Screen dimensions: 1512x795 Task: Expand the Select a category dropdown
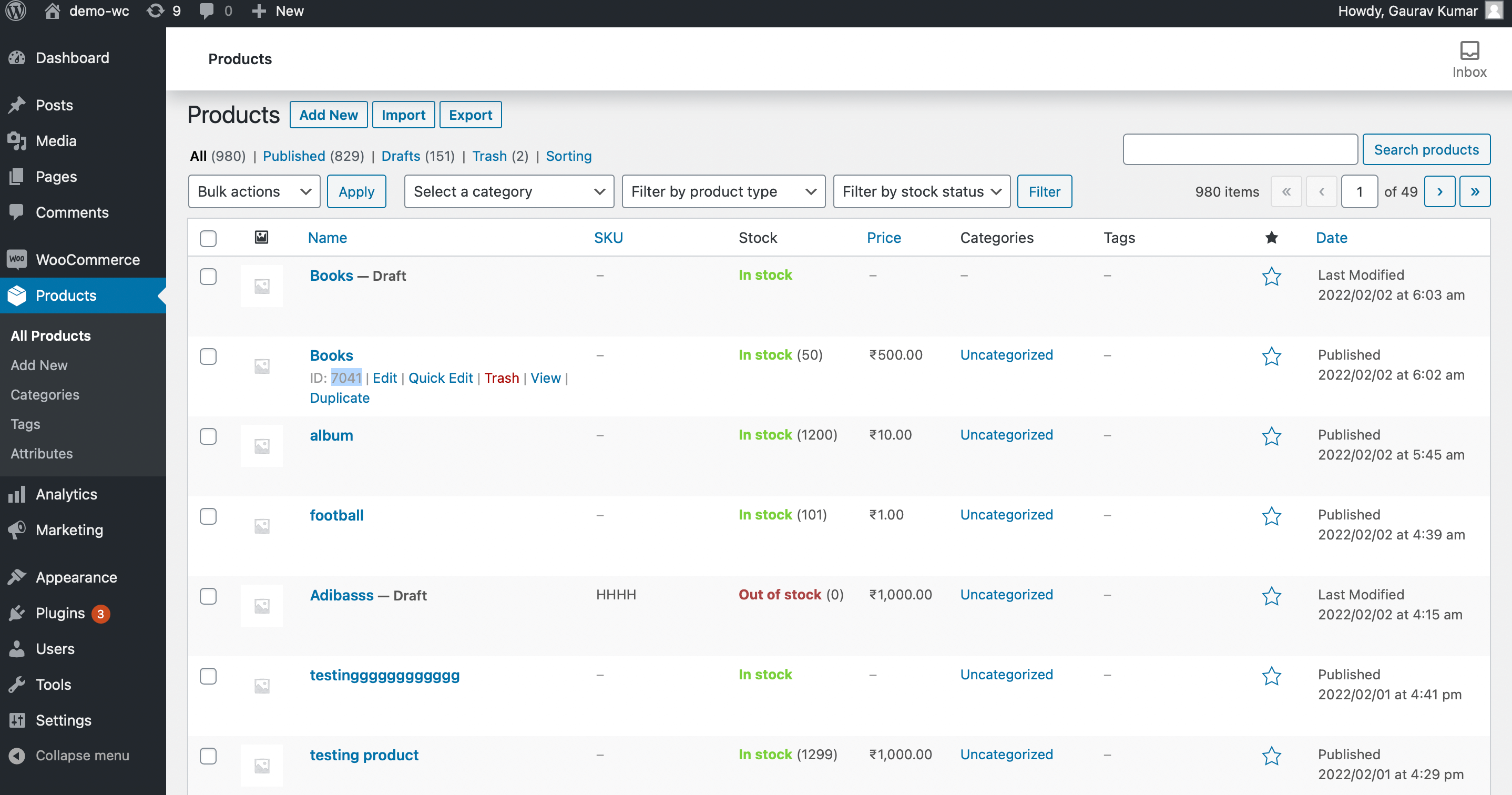pos(508,191)
